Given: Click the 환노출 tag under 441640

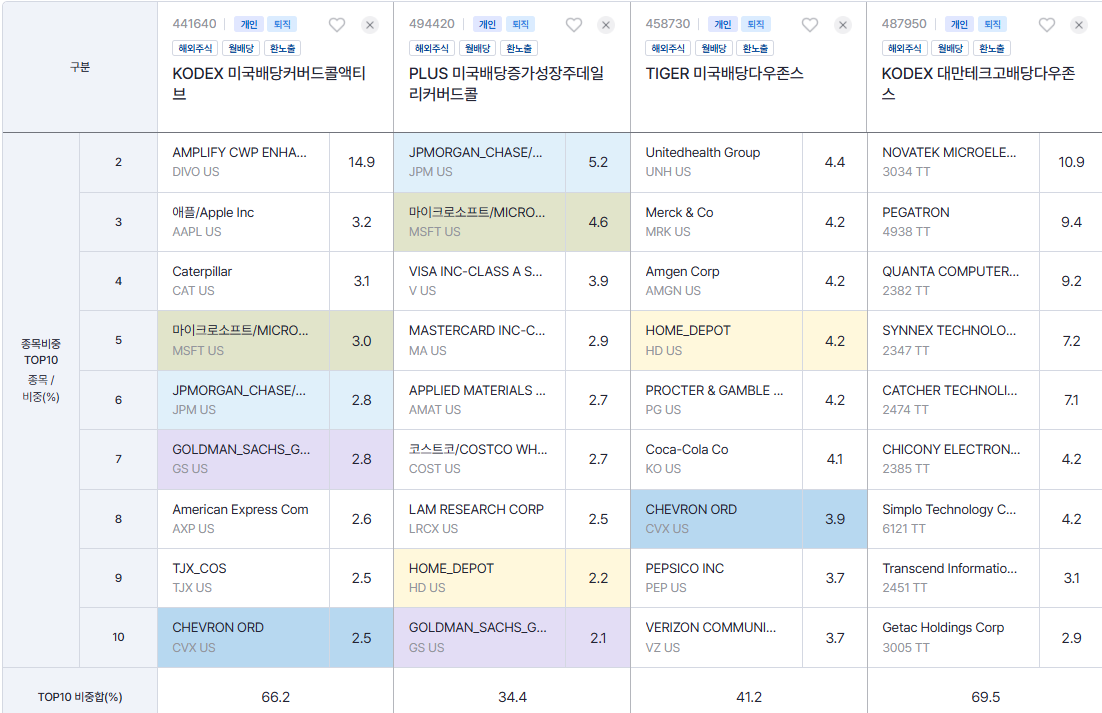Looking at the screenshot, I should (283, 48).
